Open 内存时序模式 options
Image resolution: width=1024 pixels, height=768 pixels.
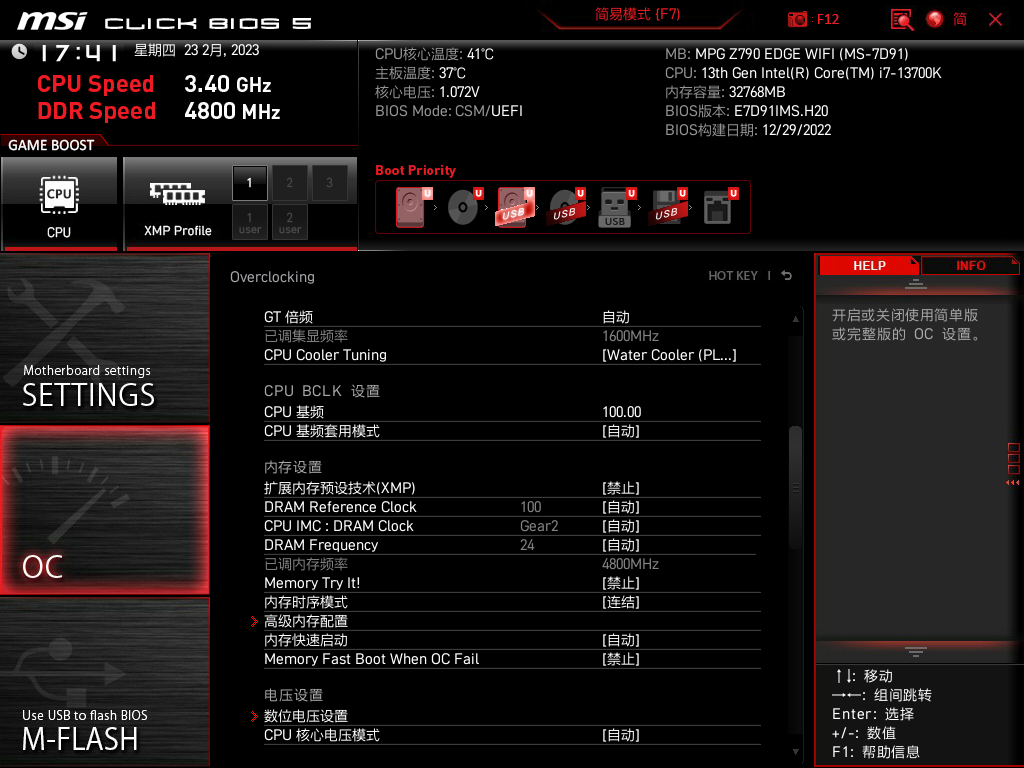coord(512,602)
